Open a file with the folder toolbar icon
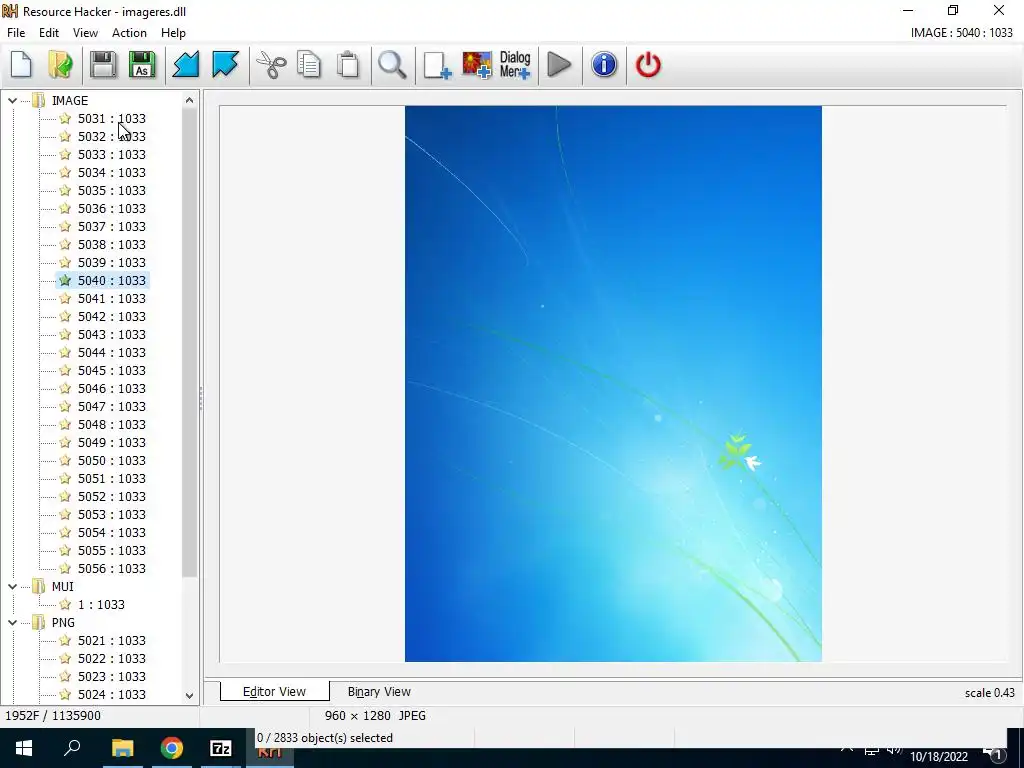This screenshot has width=1024, height=768. [61, 65]
